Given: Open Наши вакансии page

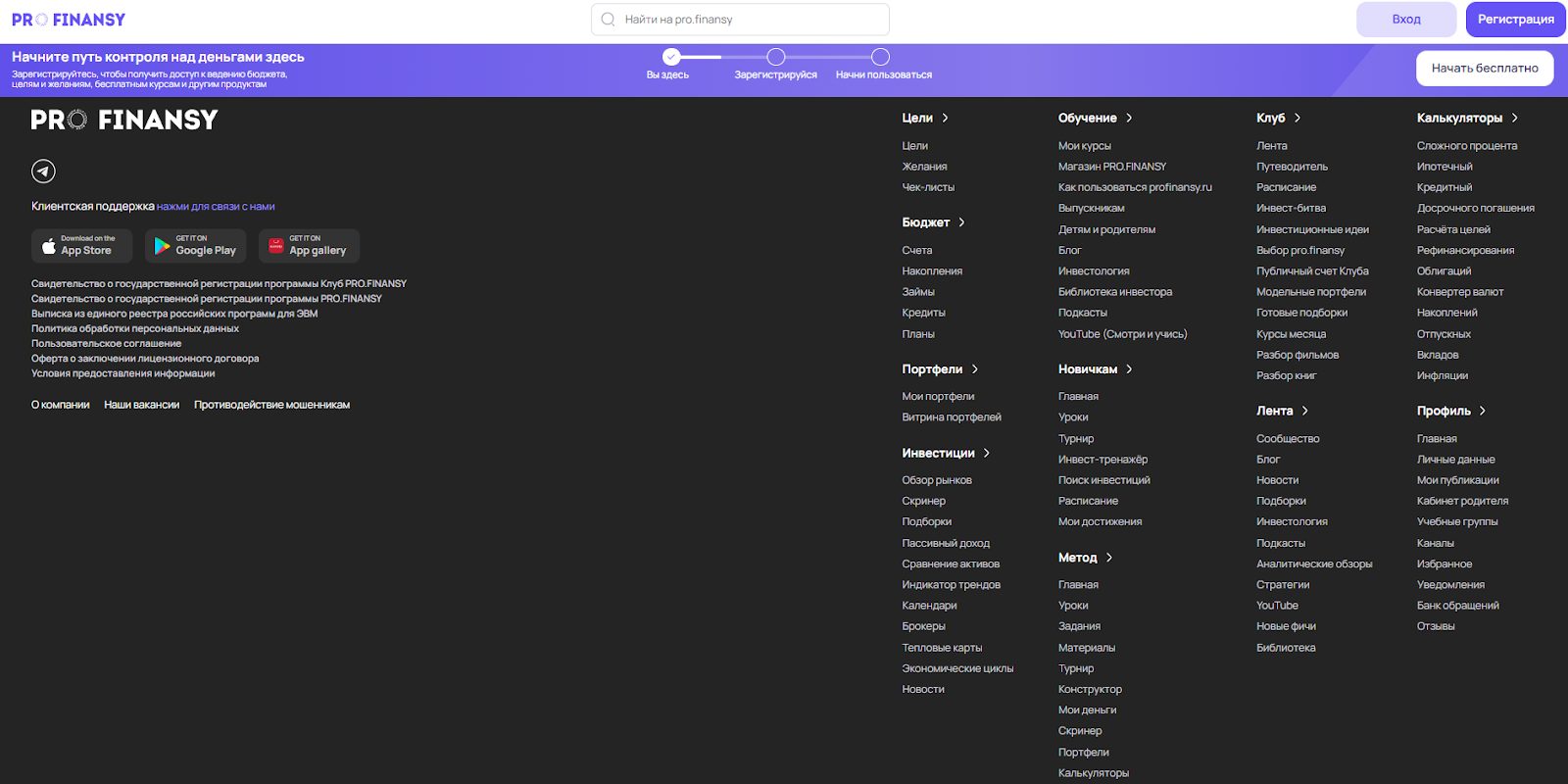Looking at the screenshot, I should pos(142,405).
